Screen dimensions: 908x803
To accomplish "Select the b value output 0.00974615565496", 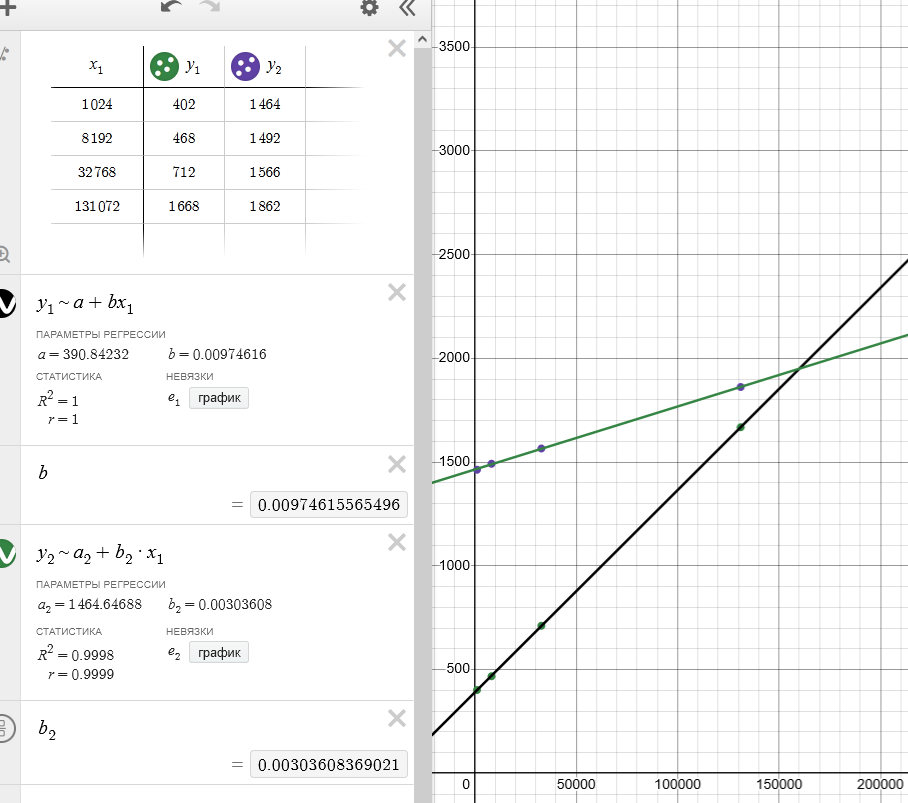I will (x=328, y=506).
